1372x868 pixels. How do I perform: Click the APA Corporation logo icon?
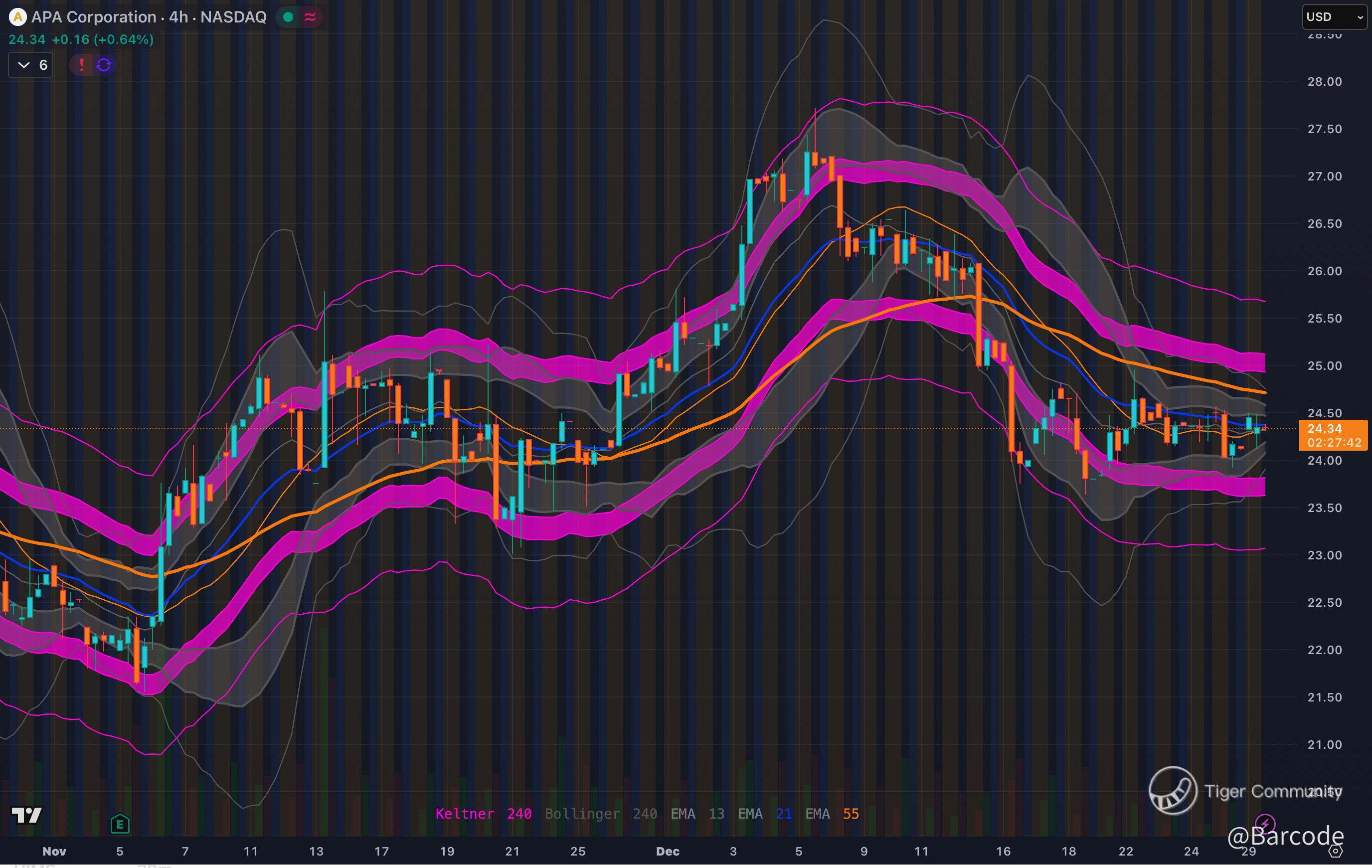pyautogui.click(x=17, y=17)
